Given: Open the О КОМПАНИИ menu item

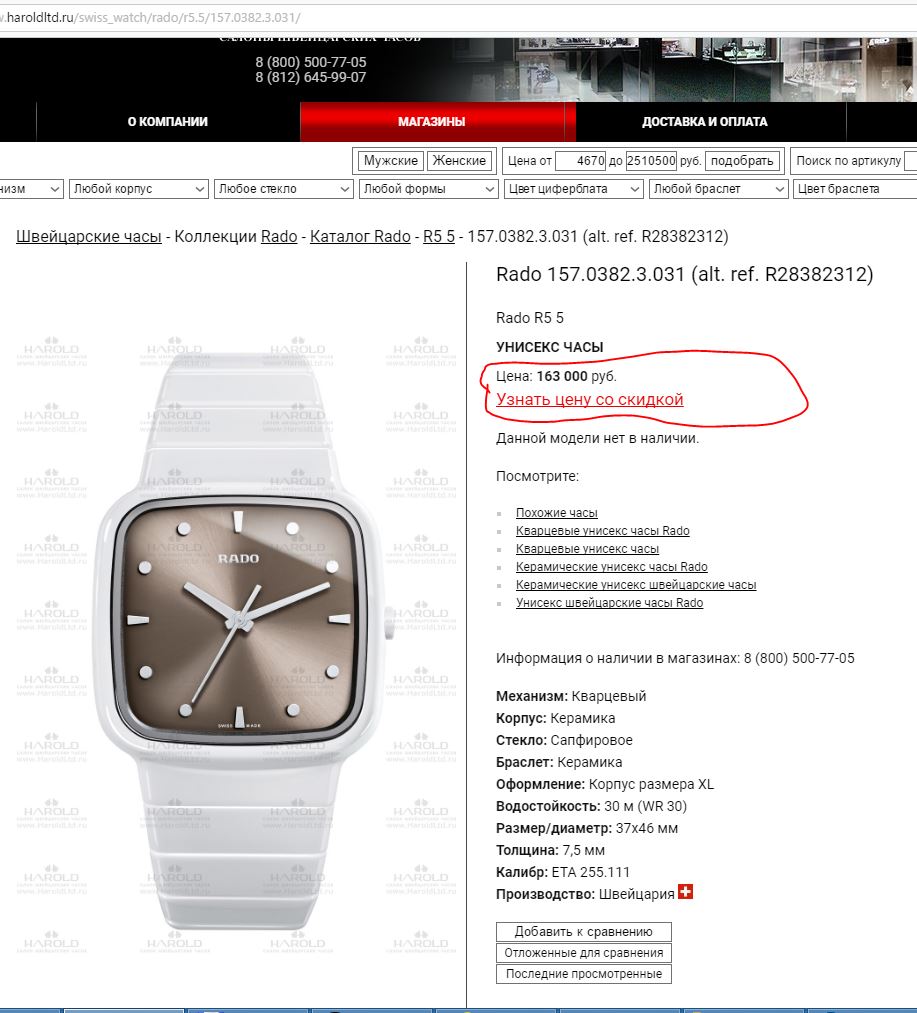Looking at the screenshot, I should coord(168,121).
